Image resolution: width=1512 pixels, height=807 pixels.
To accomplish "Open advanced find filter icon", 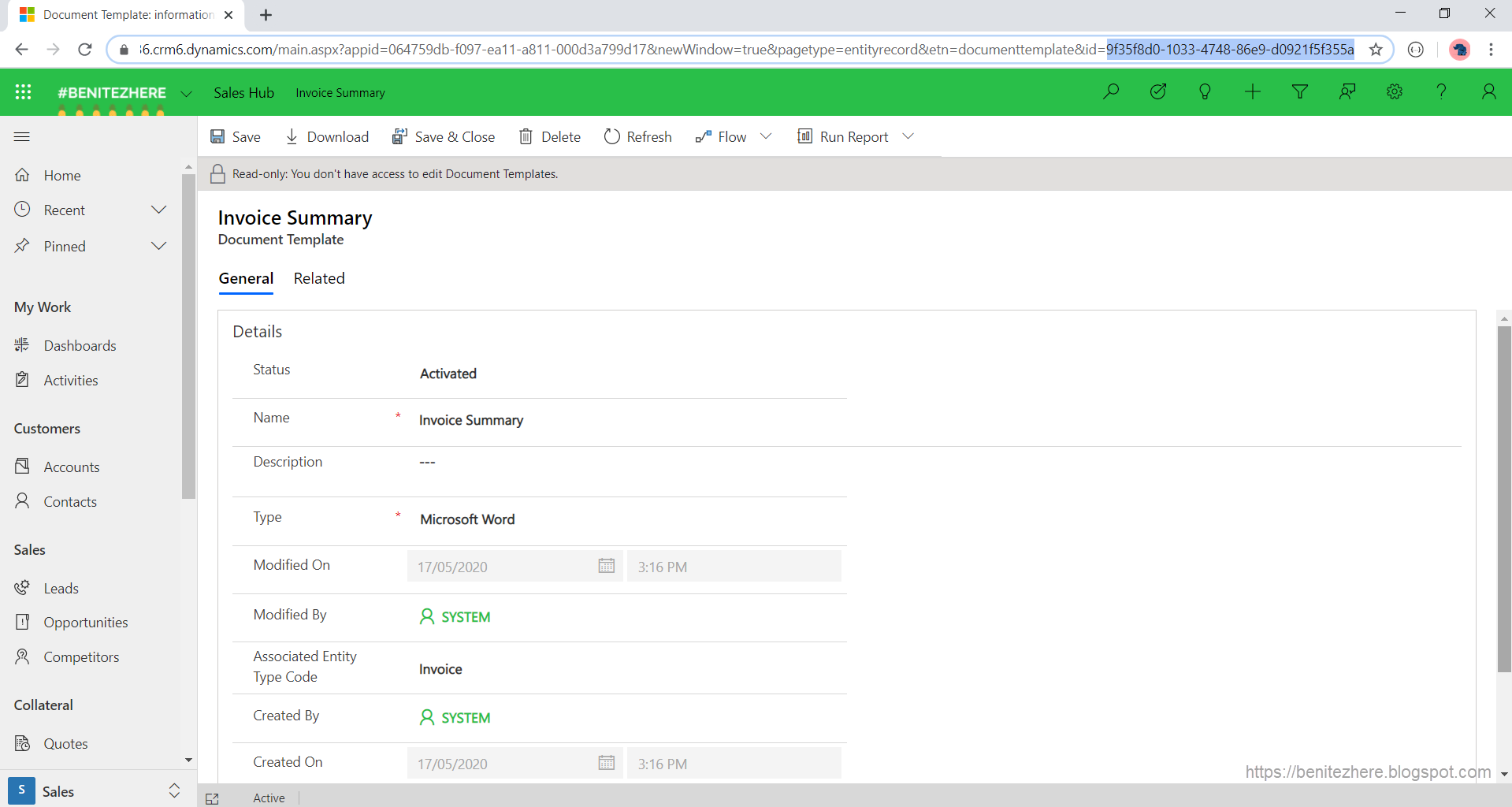I will 1300,92.
